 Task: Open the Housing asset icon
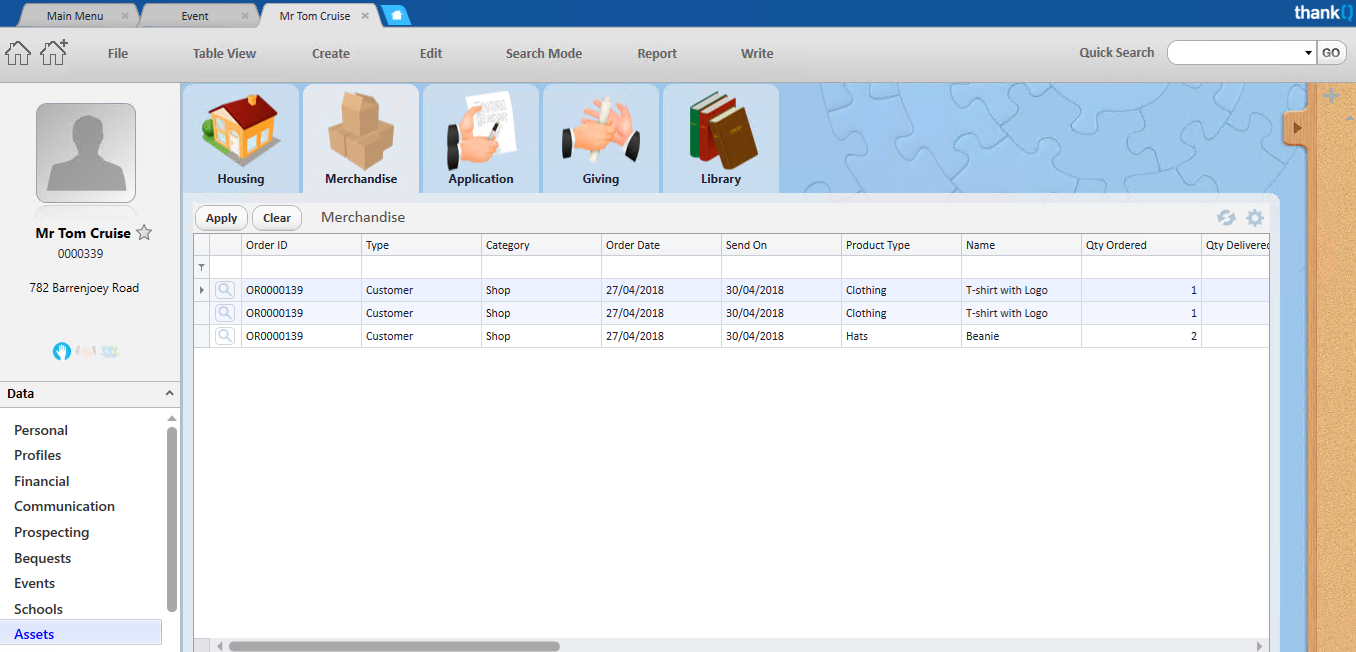point(241,131)
